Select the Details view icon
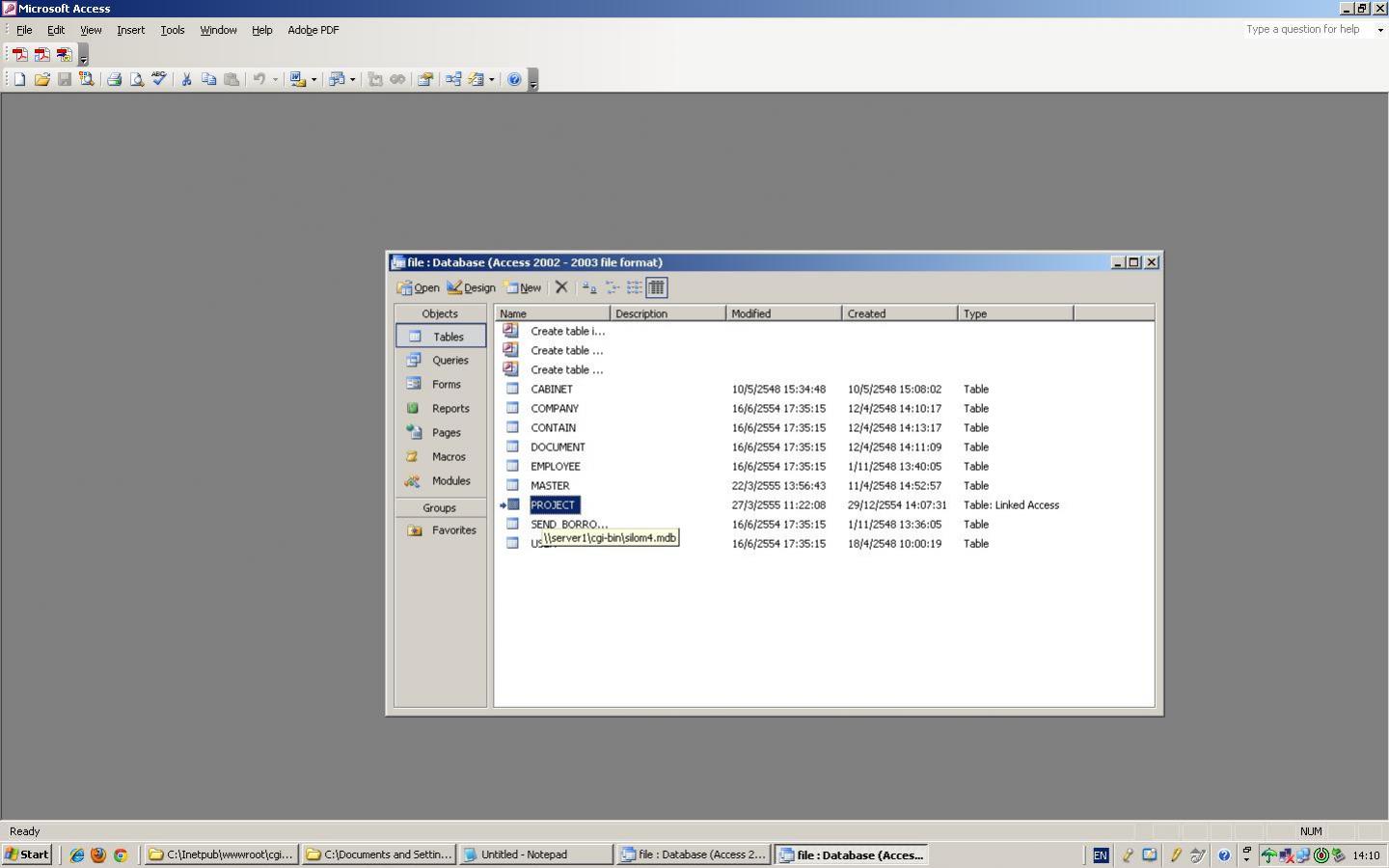 tap(656, 287)
